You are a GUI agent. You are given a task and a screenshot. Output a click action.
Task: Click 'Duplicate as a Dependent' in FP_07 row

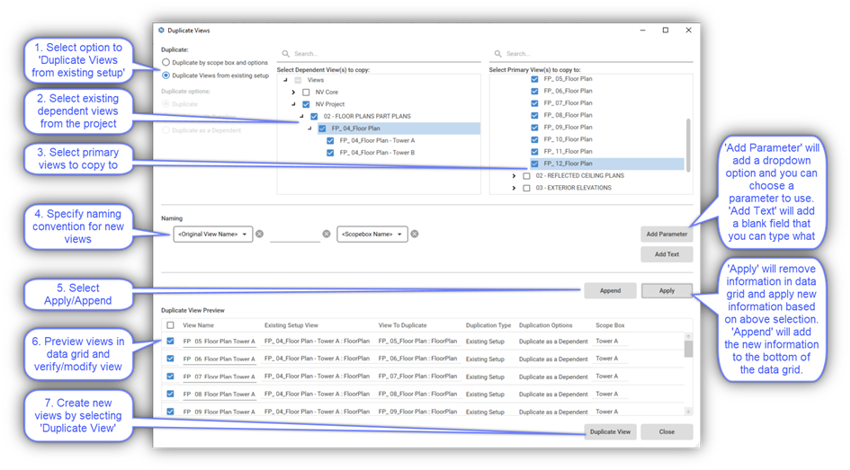pos(553,376)
